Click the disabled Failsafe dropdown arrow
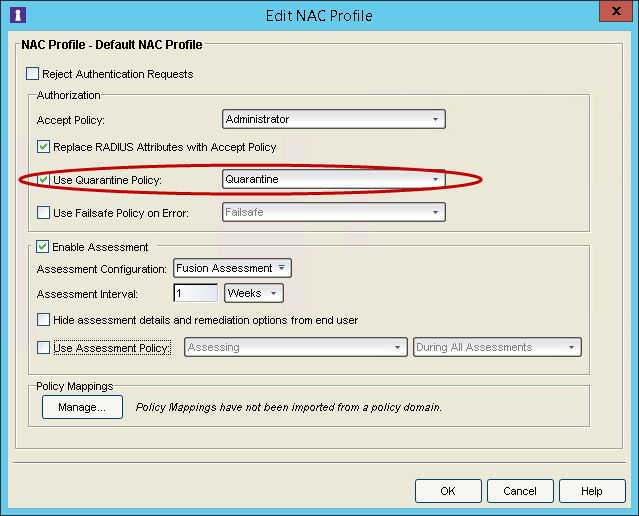The height and width of the screenshot is (516, 639). pyautogui.click(x=435, y=212)
